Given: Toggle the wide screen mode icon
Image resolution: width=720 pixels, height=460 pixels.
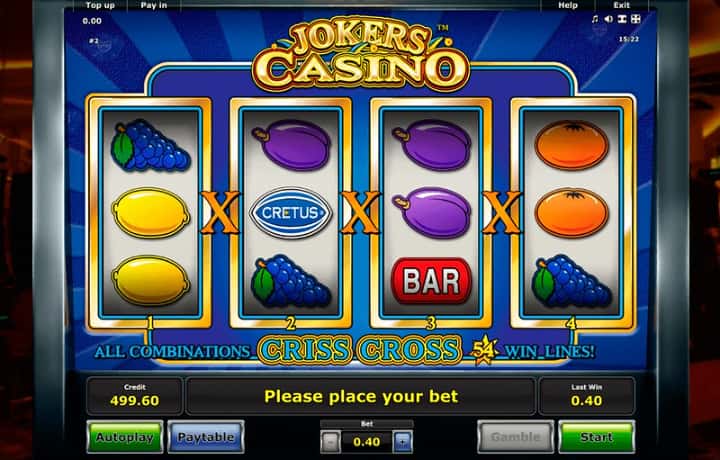Looking at the screenshot, I should tap(622, 19).
